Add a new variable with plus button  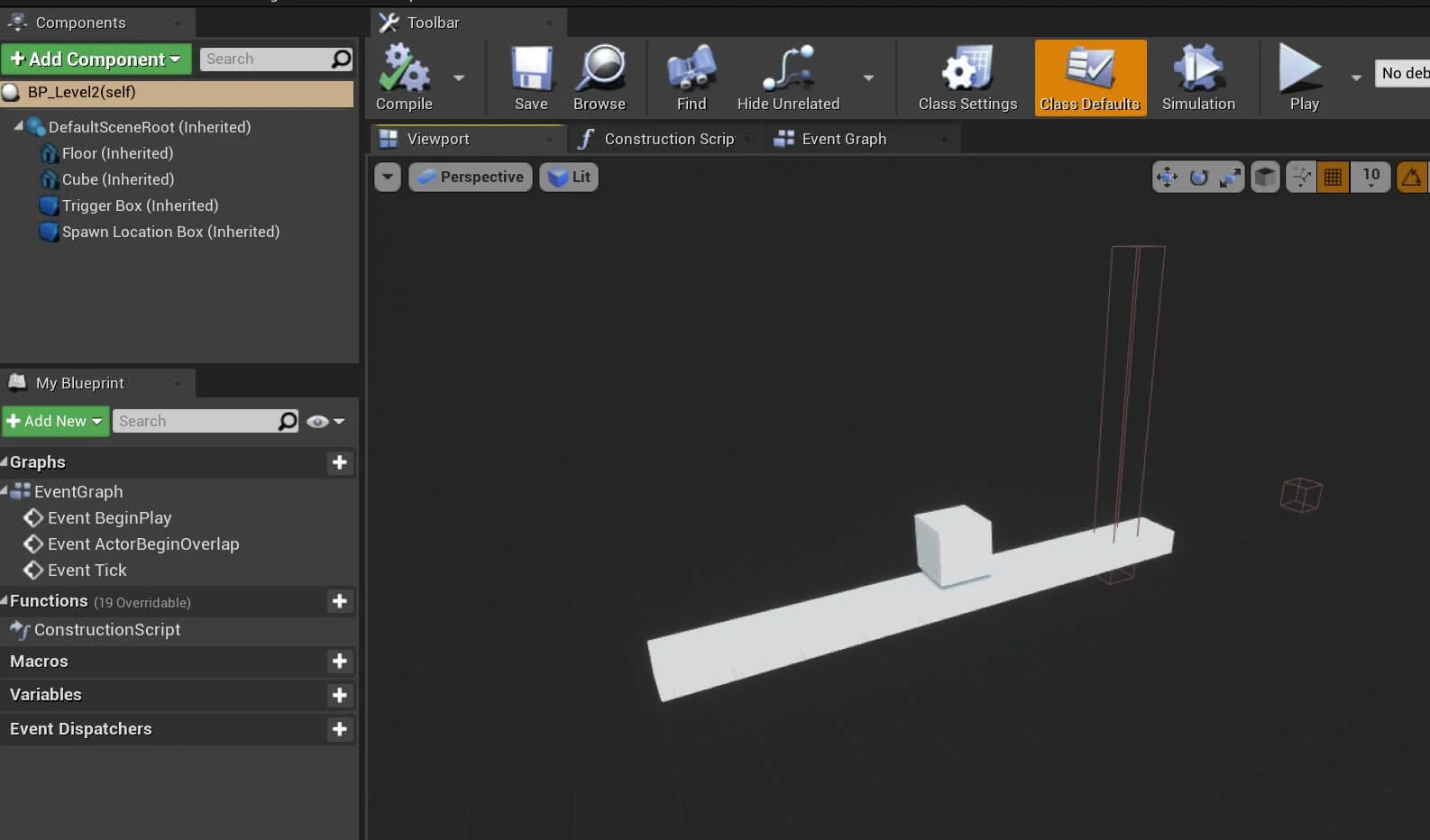click(x=339, y=695)
